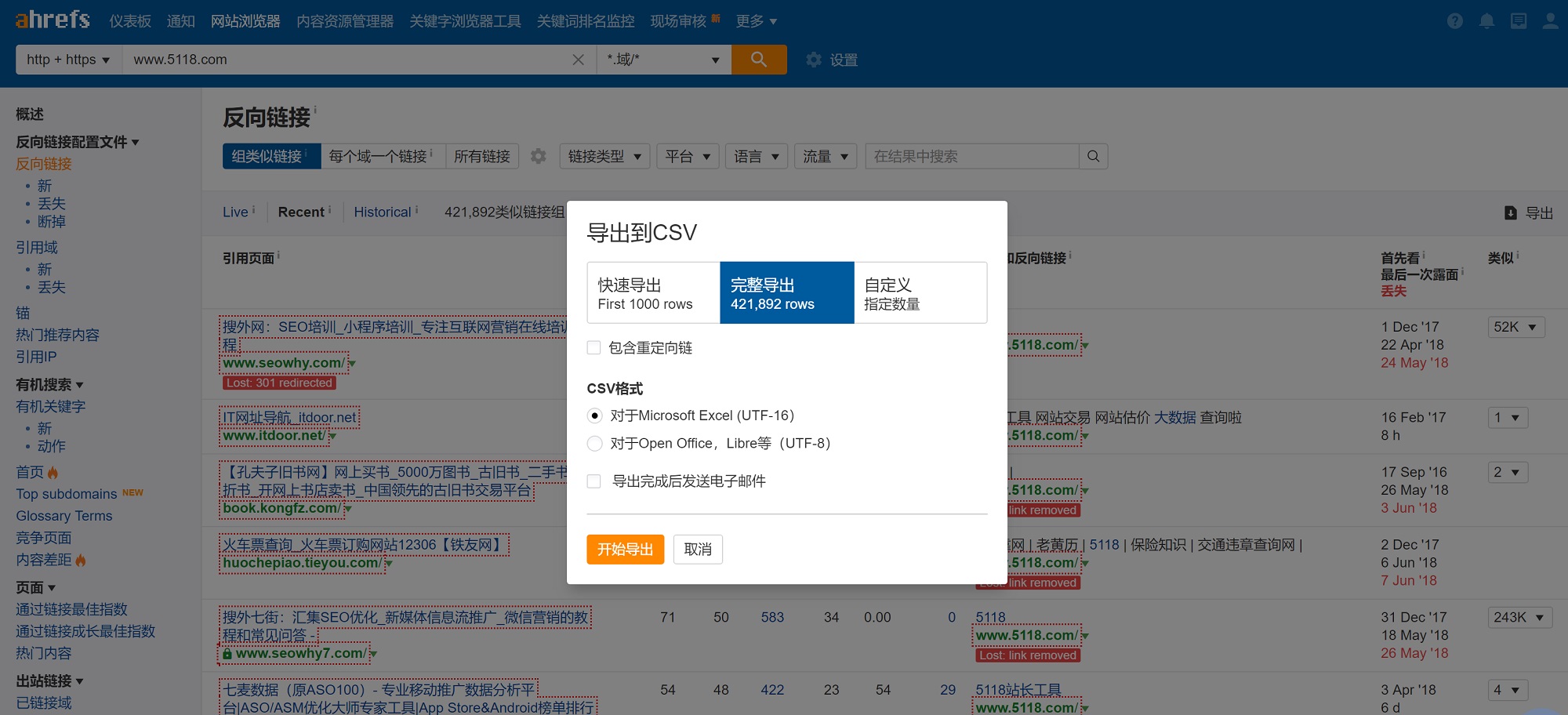The image size is (1568, 715).
Task: Open the user account icon
Action: [1551, 21]
